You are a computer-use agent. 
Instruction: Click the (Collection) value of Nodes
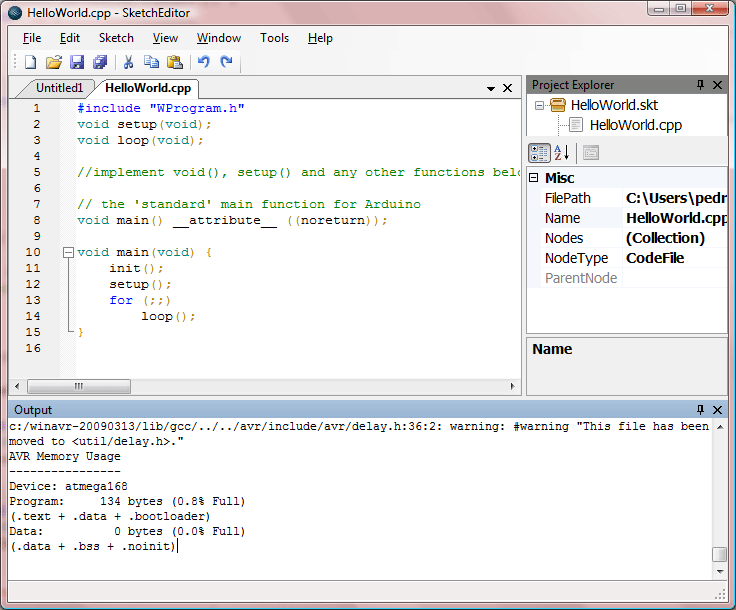[x=665, y=238]
